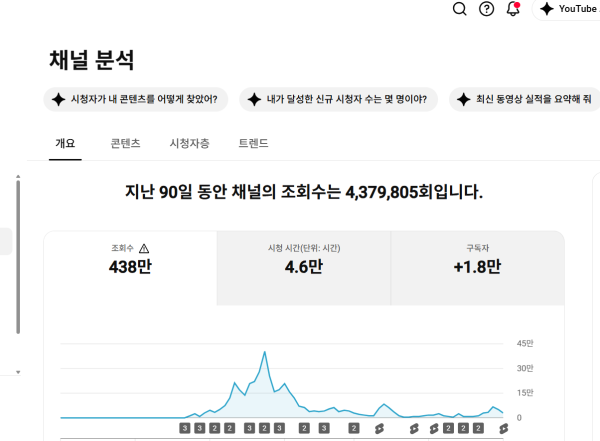
Task: Open the help question-mark icon
Action: pyautogui.click(x=486, y=8)
